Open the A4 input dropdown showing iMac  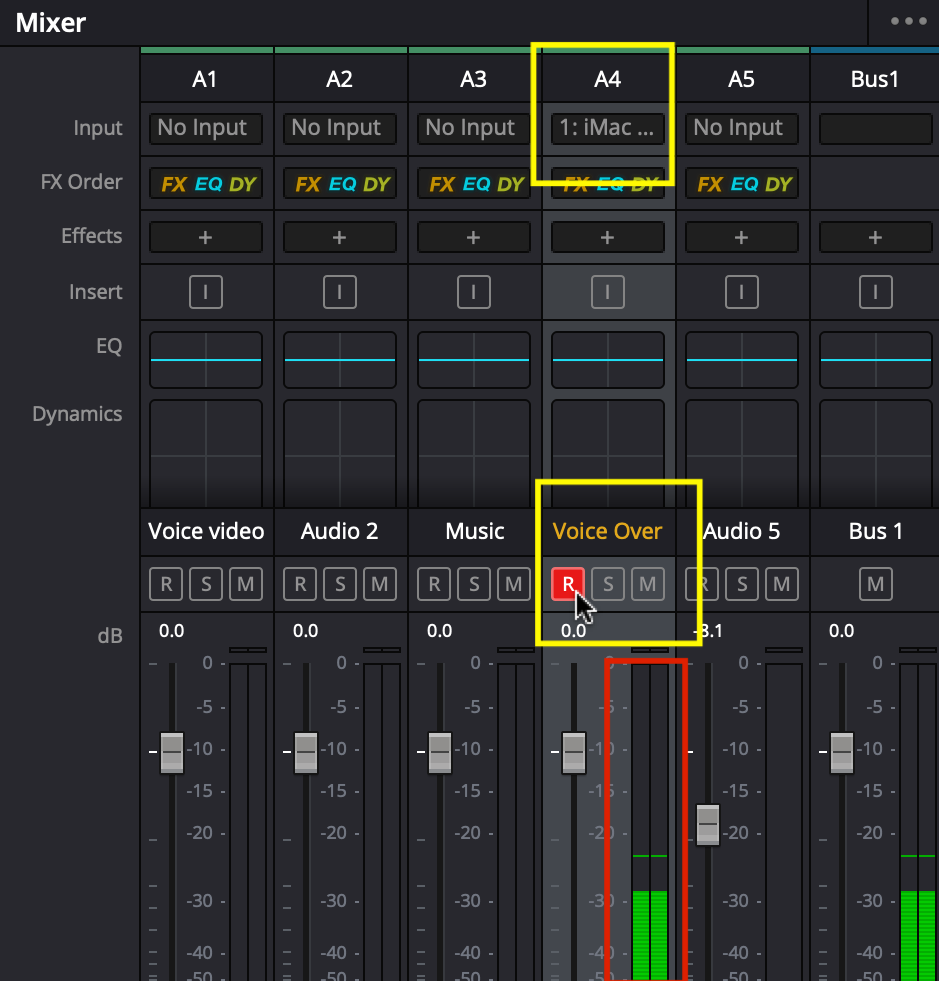point(608,128)
